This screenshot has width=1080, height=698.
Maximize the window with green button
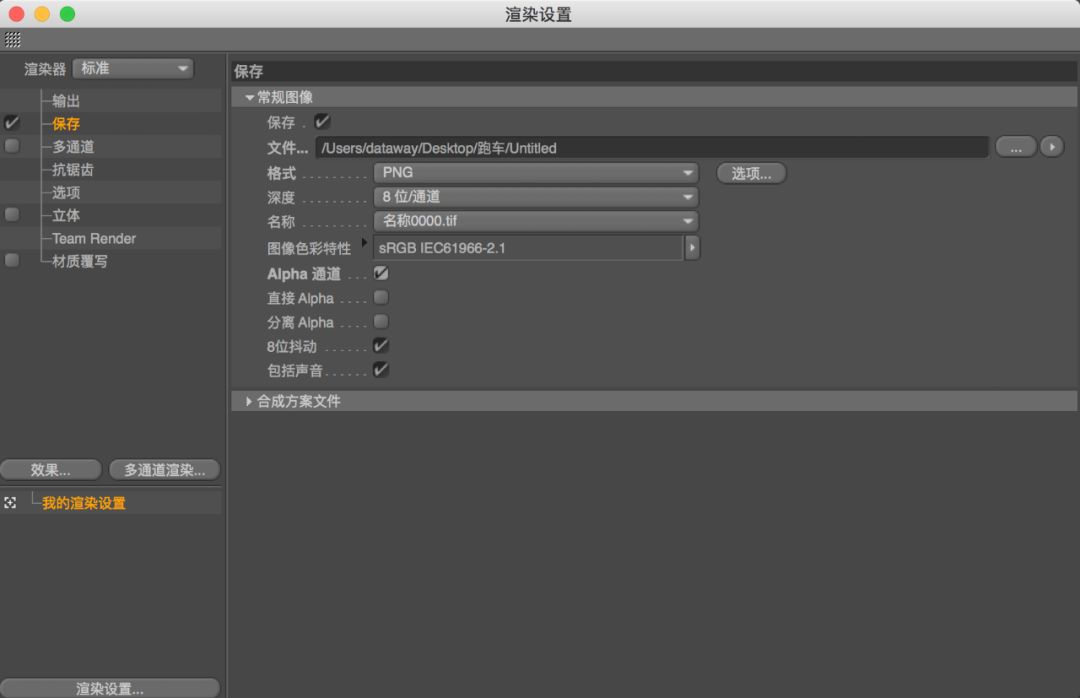(68, 14)
